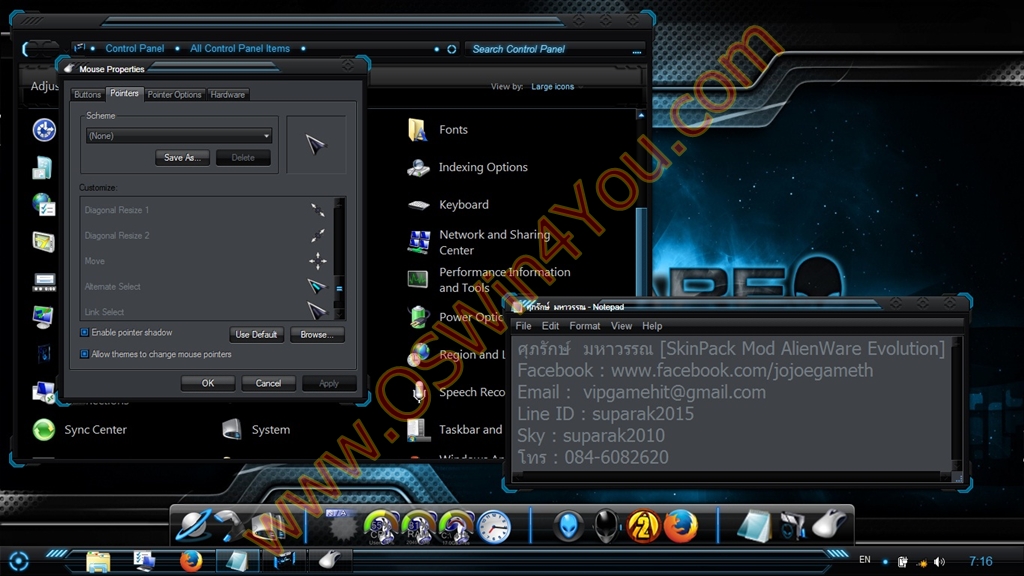Open the View by Large icons dropdown
The width and height of the screenshot is (1024, 576).
click(x=556, y=86)
